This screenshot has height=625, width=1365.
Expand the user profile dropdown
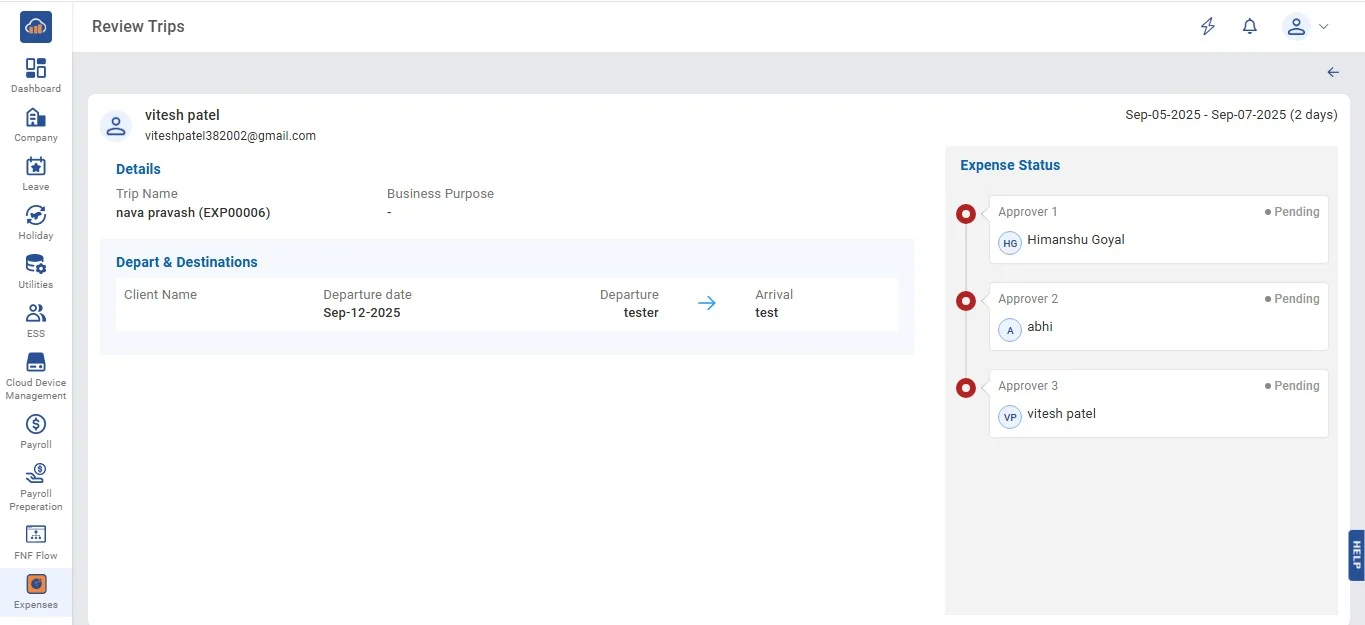(x=1307, y=27)
